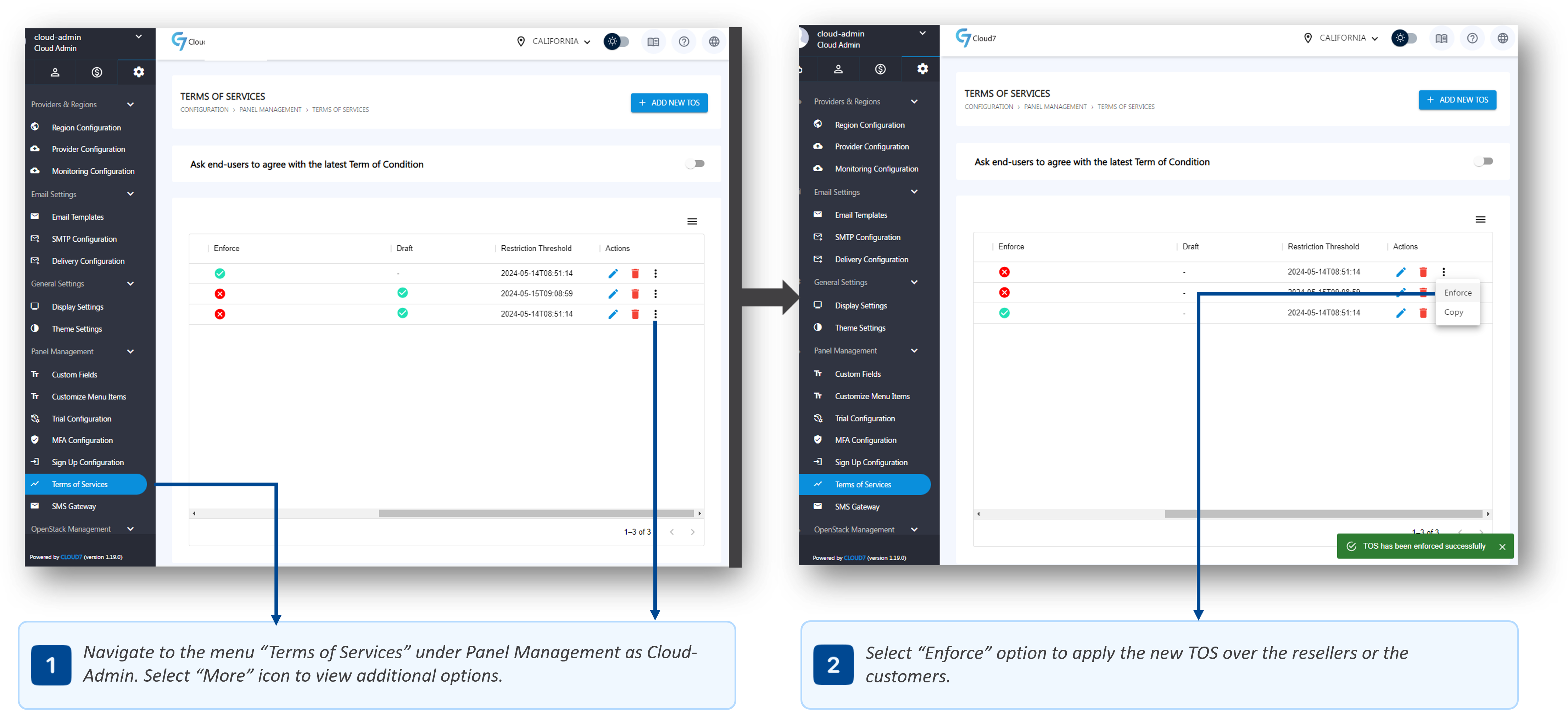
Task: Open More options in third row, left table
Action: [x=655, y=314]
